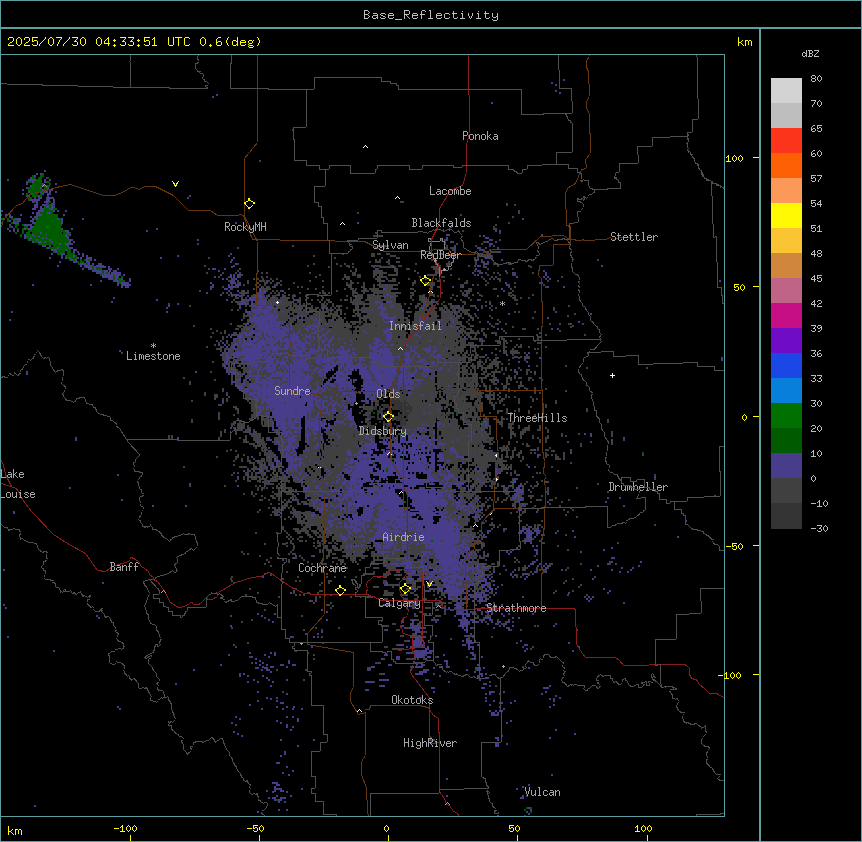Click the royal blue 33-36 dBZ legend swatch
The height and width of the screenshot is (842, 862).
click(x=786, y=365)
